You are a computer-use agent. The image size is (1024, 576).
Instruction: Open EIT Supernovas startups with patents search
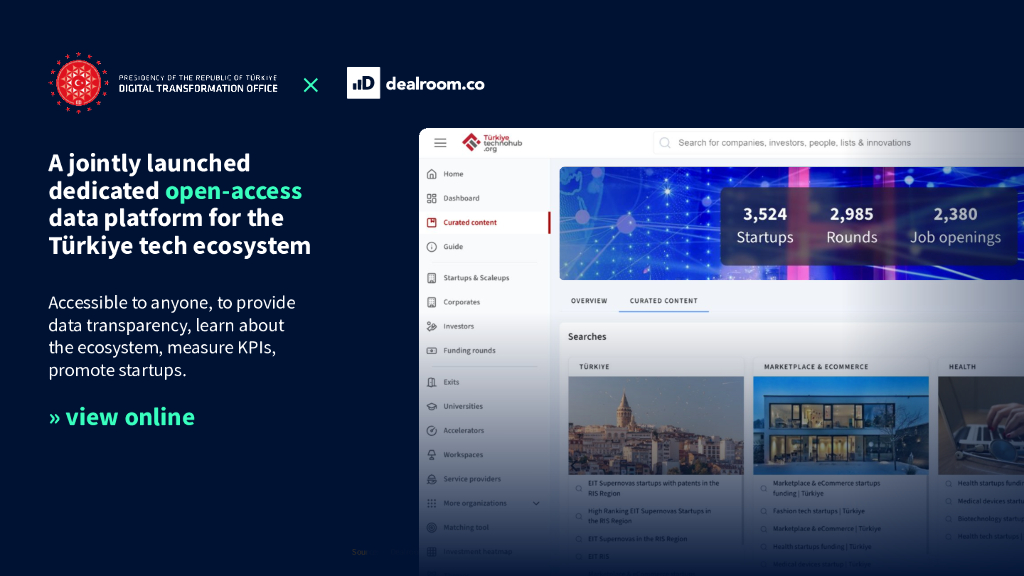653,488
